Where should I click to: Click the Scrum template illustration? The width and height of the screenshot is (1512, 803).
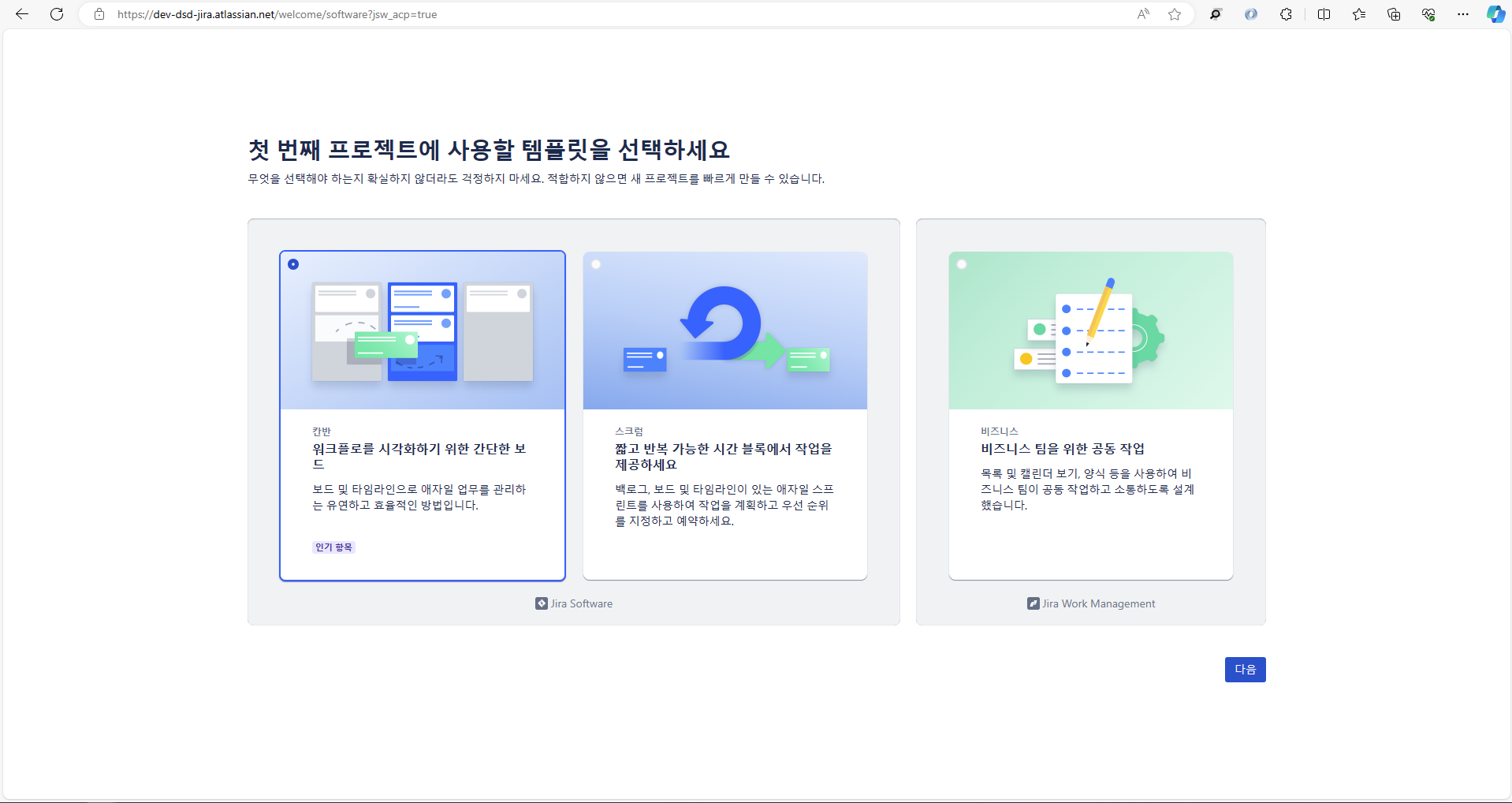coord(724,331)
